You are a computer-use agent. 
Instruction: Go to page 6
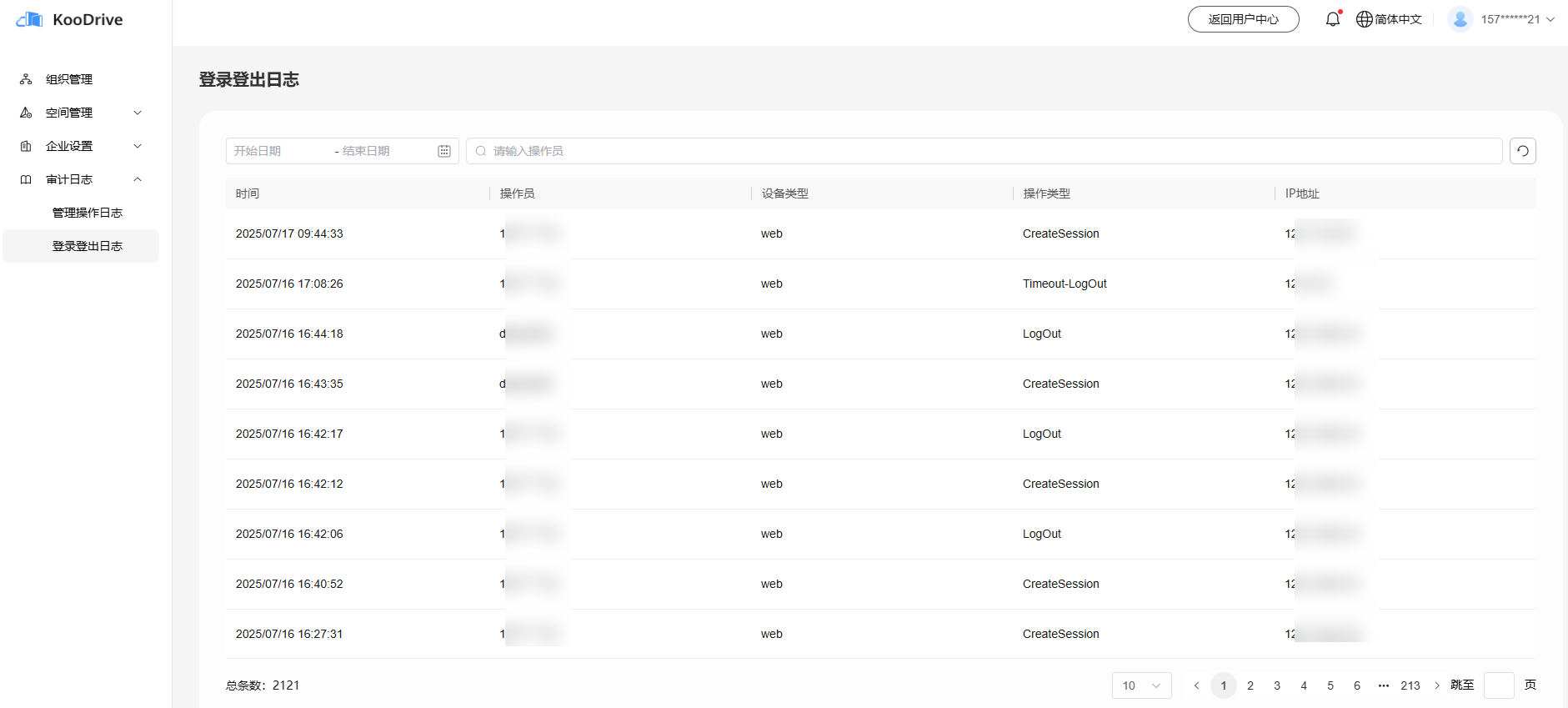pos(1357,685)
